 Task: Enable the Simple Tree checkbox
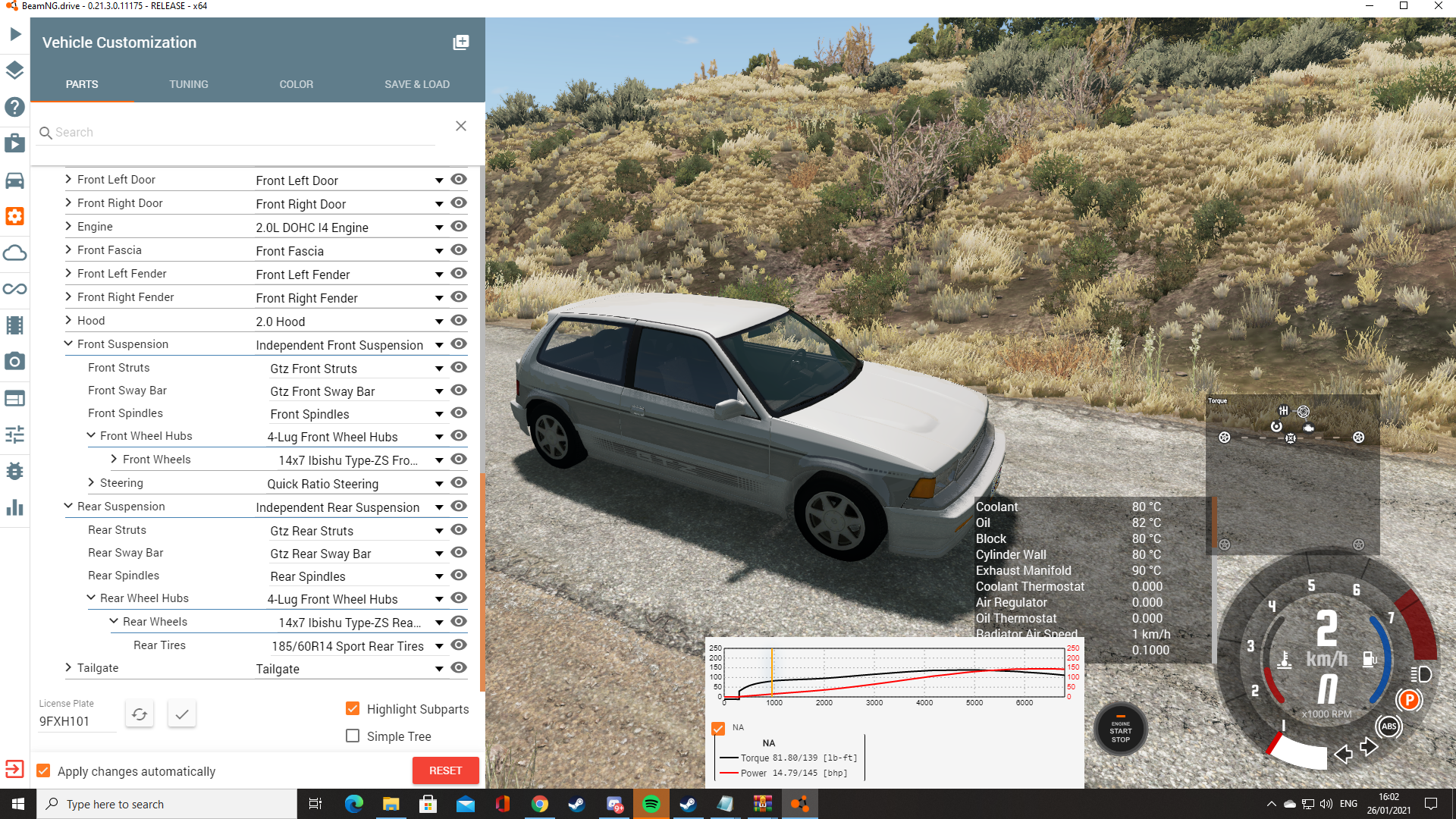click(x=353, y=736)
